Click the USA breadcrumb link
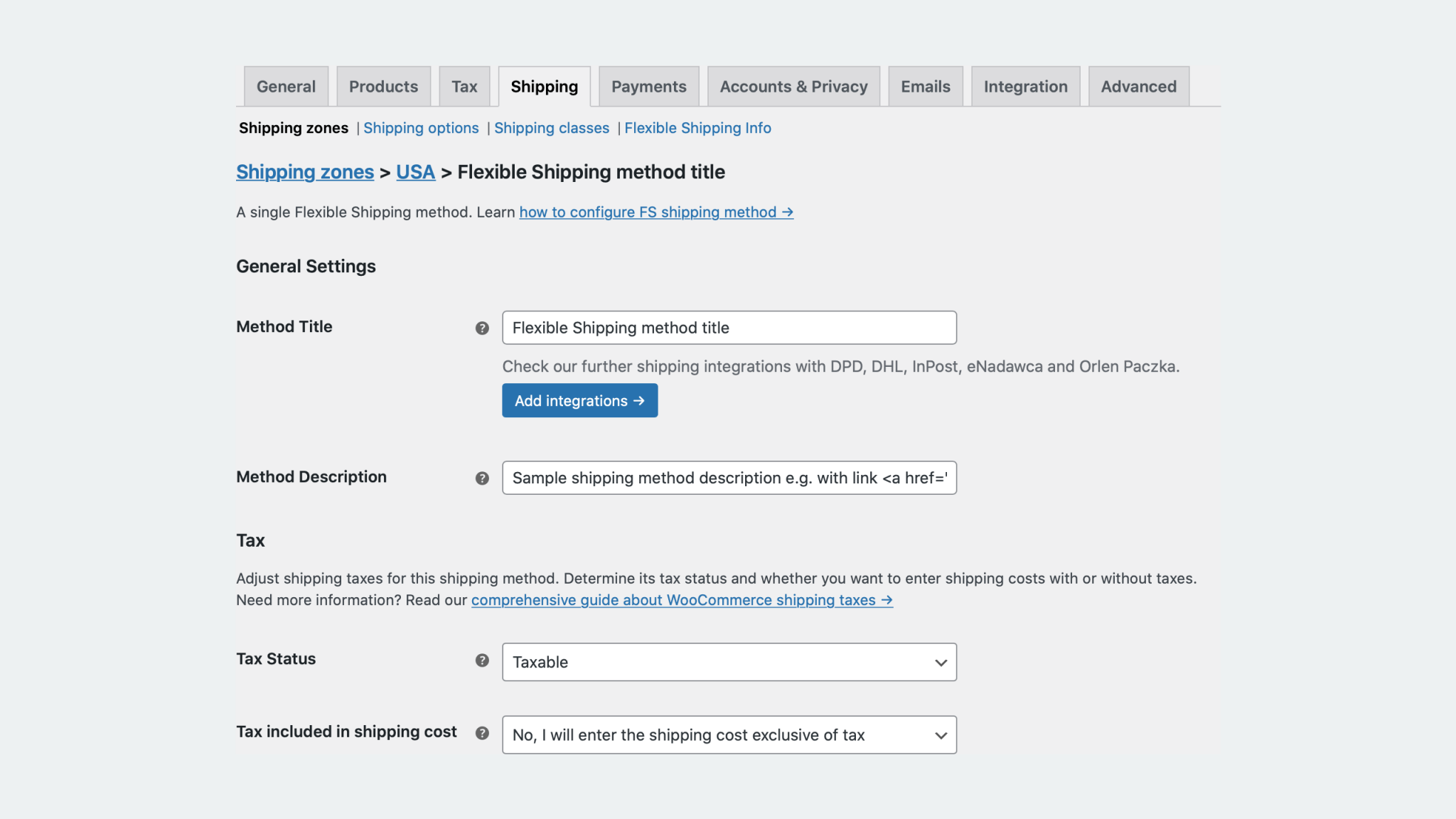The image size is (1456, 819). point(415,171)
